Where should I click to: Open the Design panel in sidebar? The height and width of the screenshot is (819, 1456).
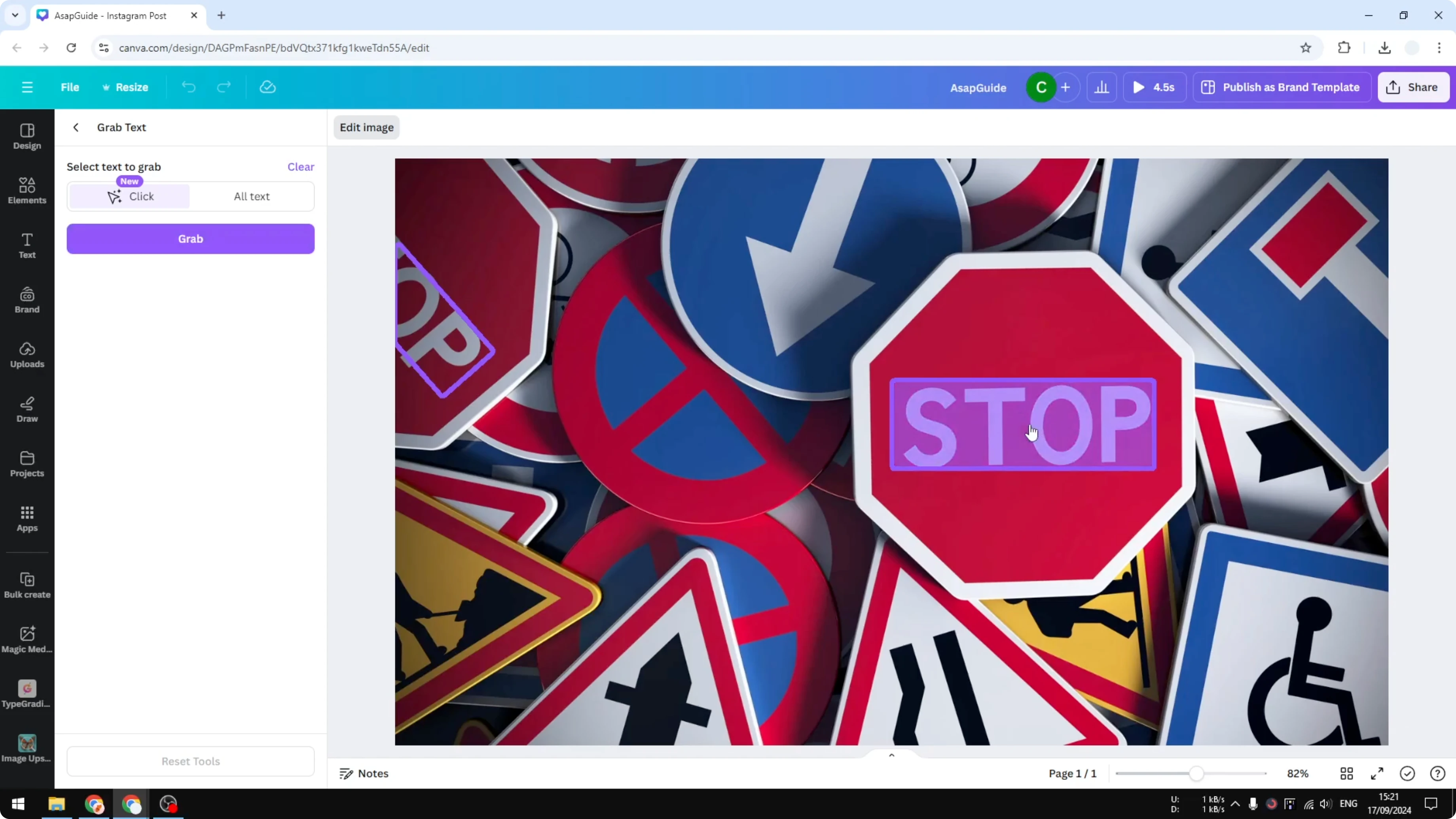pos(27,137)
